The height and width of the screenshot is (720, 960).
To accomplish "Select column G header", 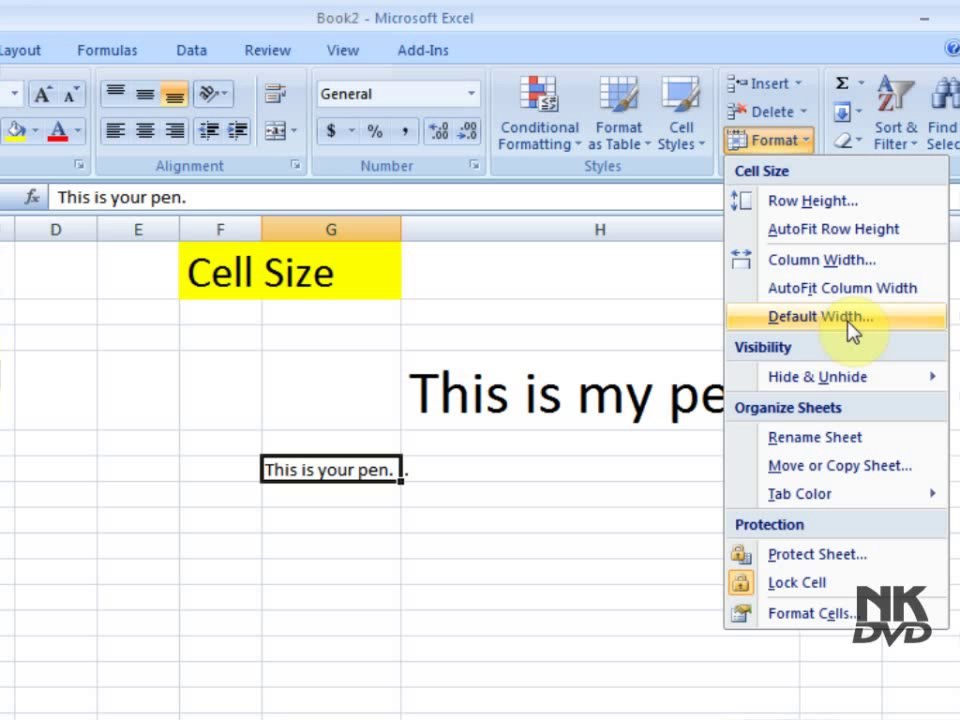I will (x=331, y=230).
